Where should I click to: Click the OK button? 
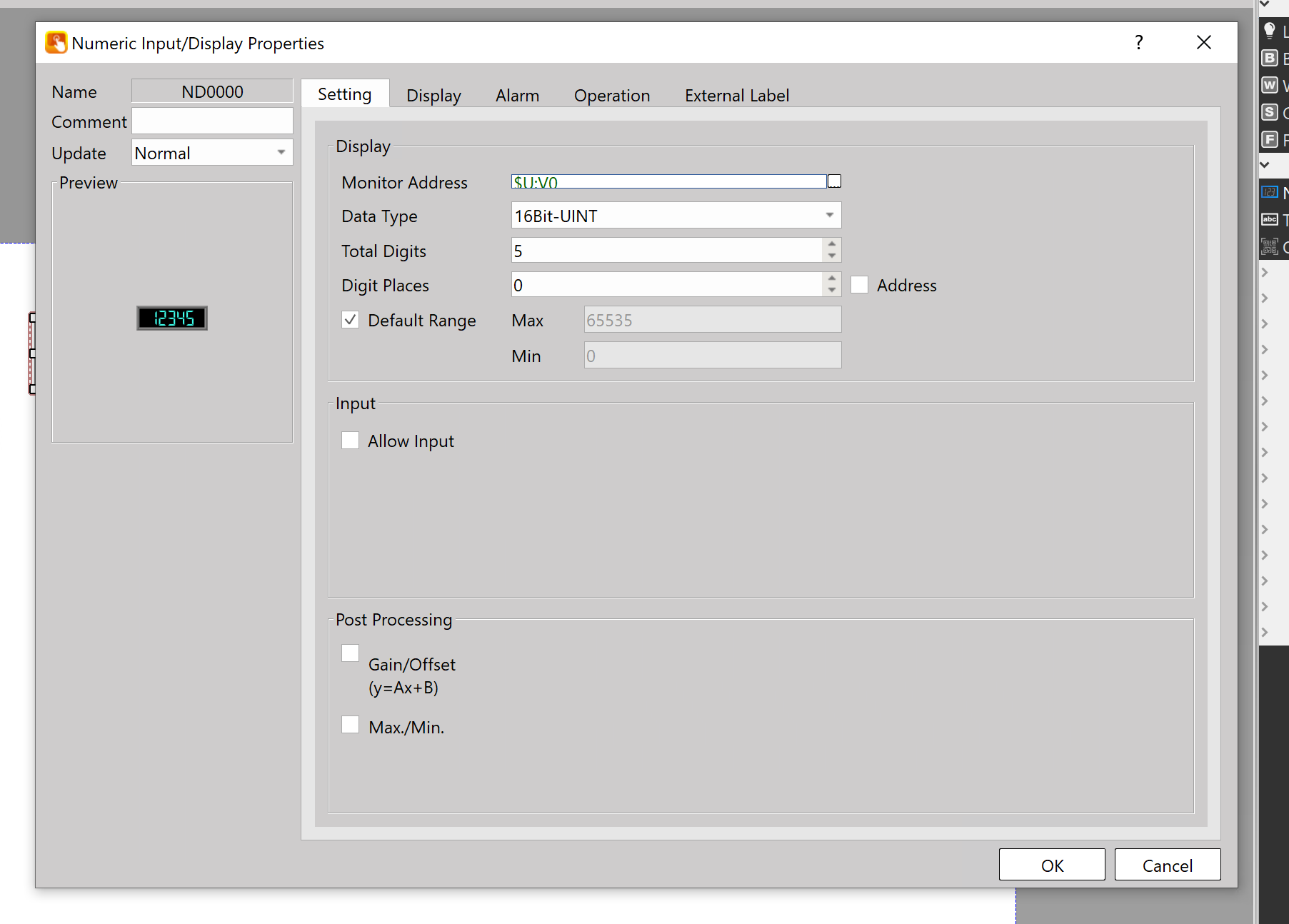click(1051, 865)
